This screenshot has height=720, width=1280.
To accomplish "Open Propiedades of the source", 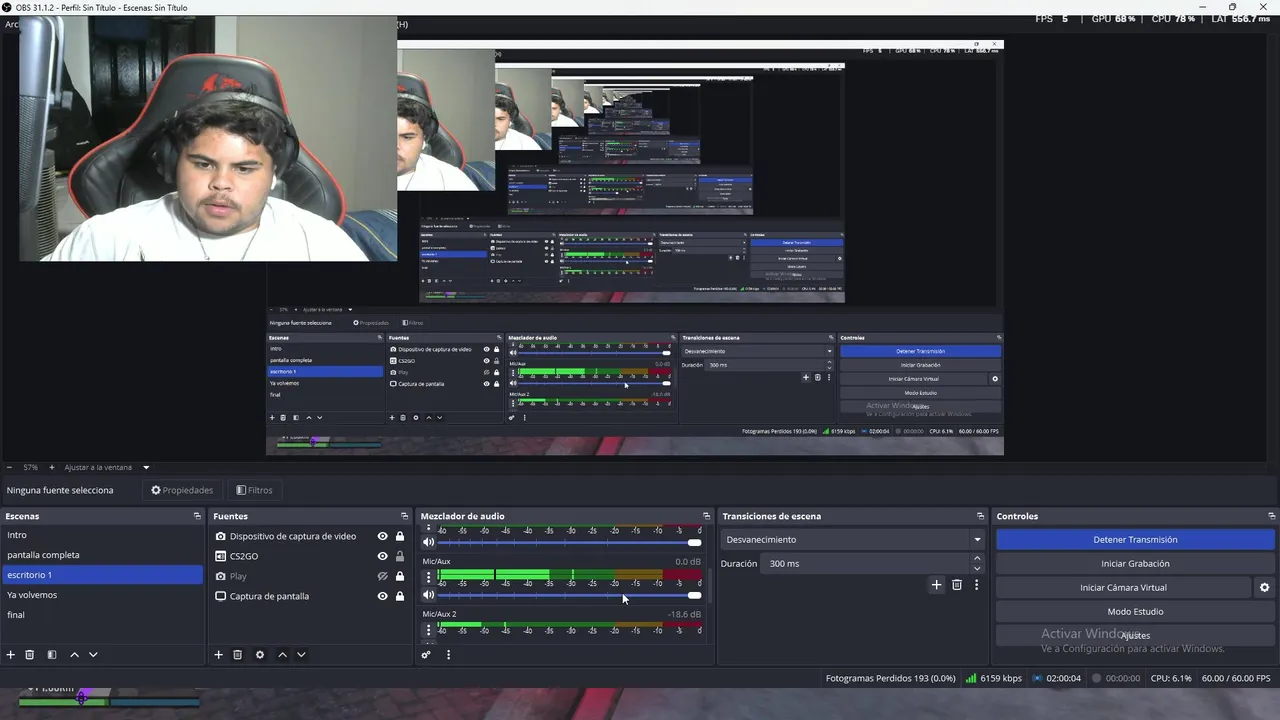I will pyautogui.click(x=181, y=490).
